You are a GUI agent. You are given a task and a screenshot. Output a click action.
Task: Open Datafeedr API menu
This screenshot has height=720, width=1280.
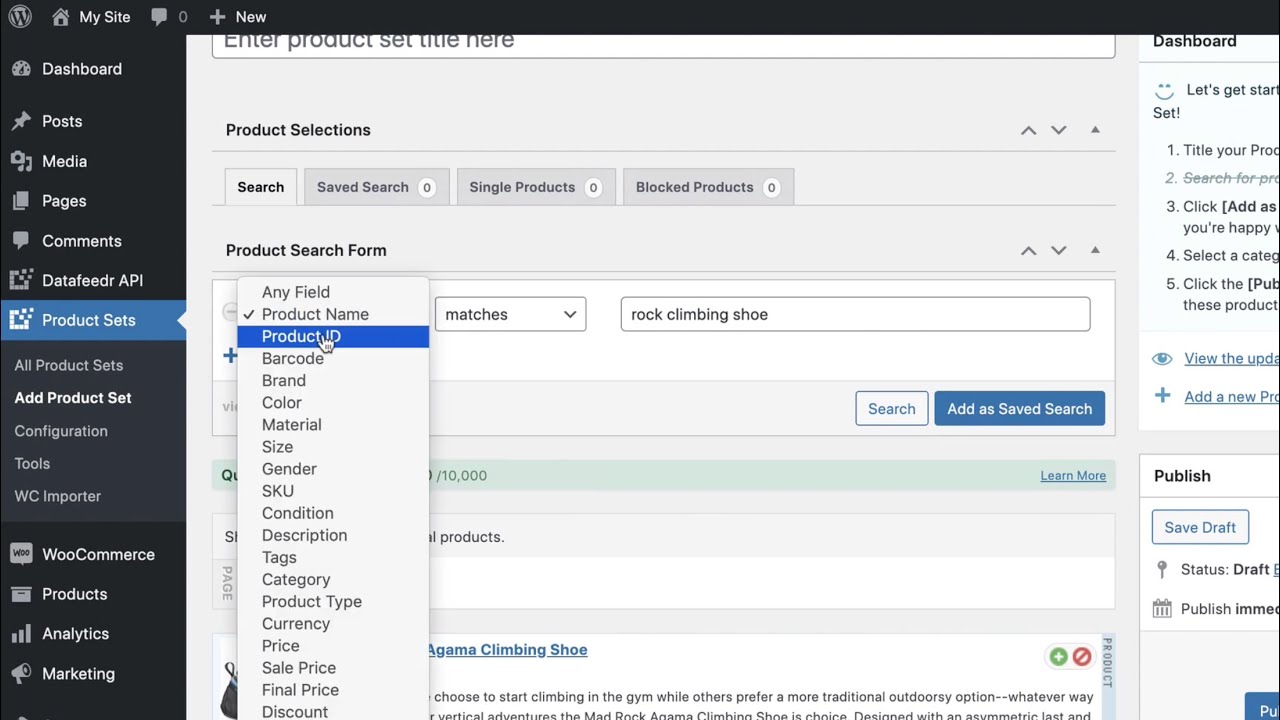coord(93,281)
